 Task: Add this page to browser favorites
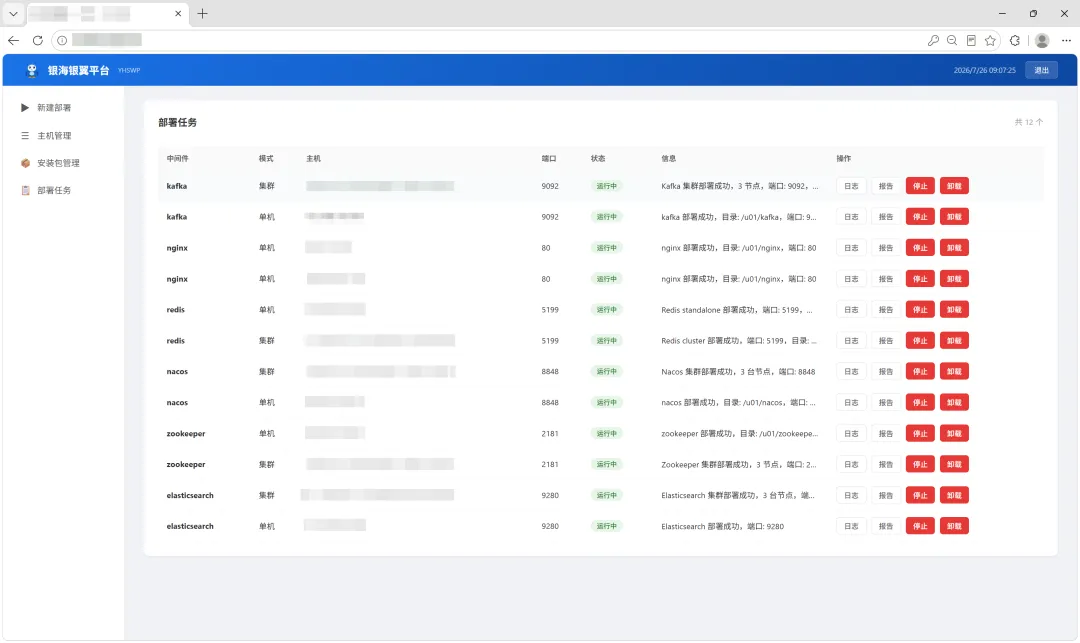pyautogui.click(x=990, y=41)
